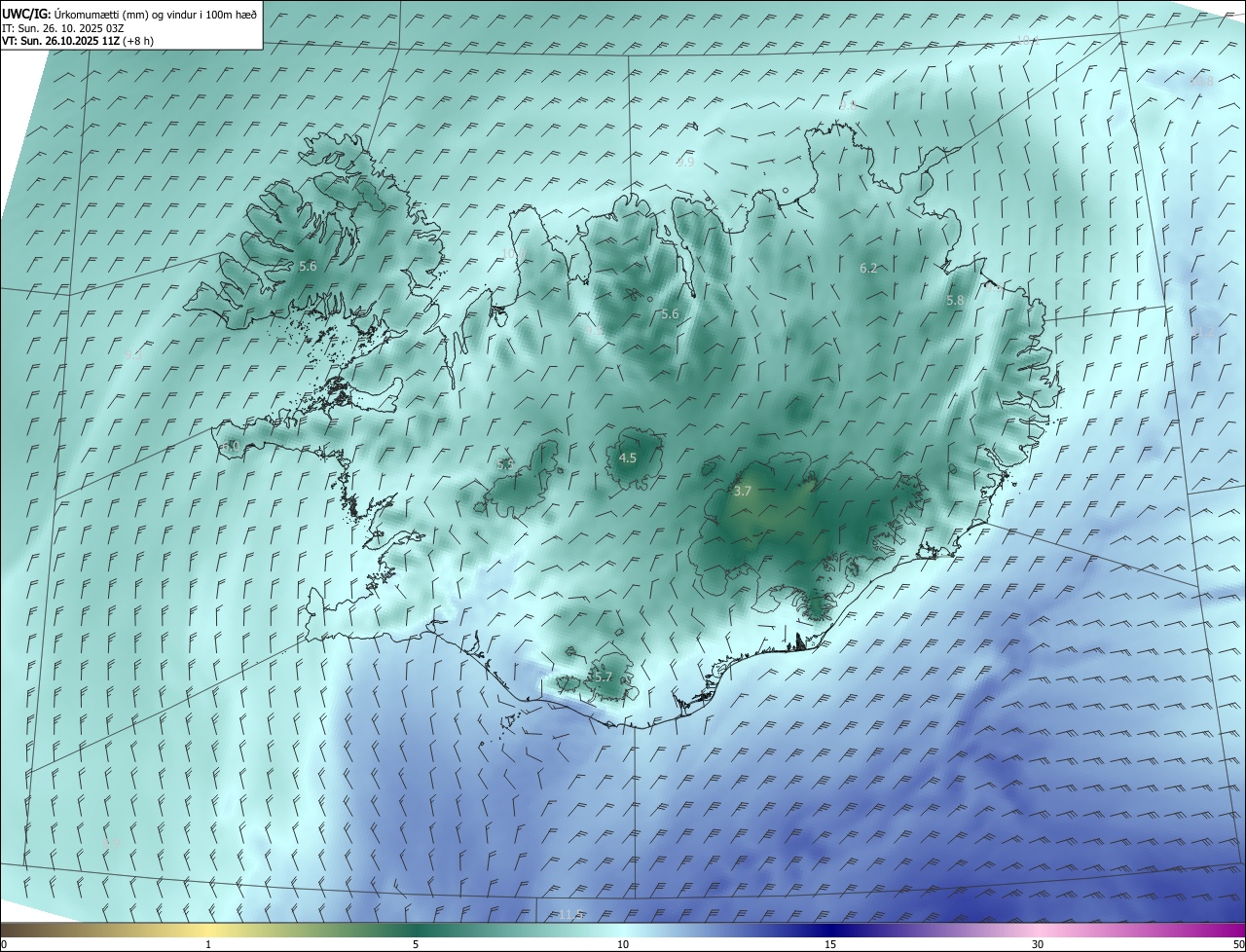1246x952 pixels.
Task: Click the IT initialization time line
Action: click(62, 27)
